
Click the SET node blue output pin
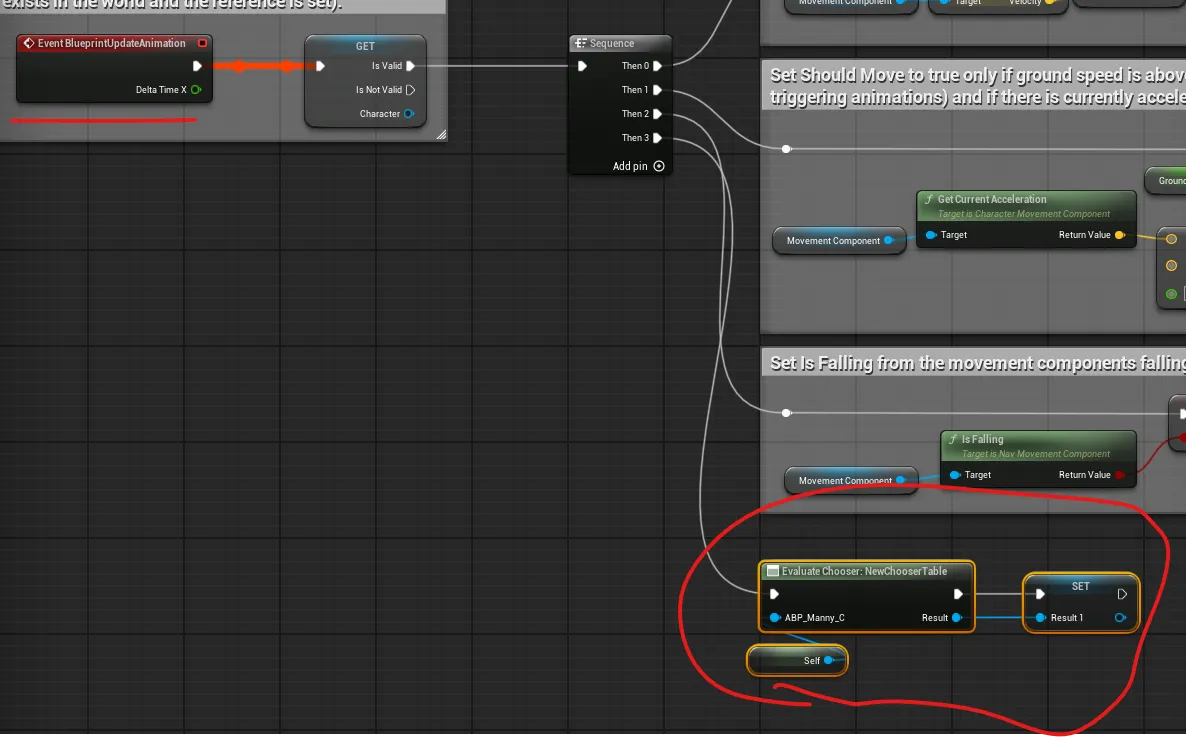(1120, 617)
